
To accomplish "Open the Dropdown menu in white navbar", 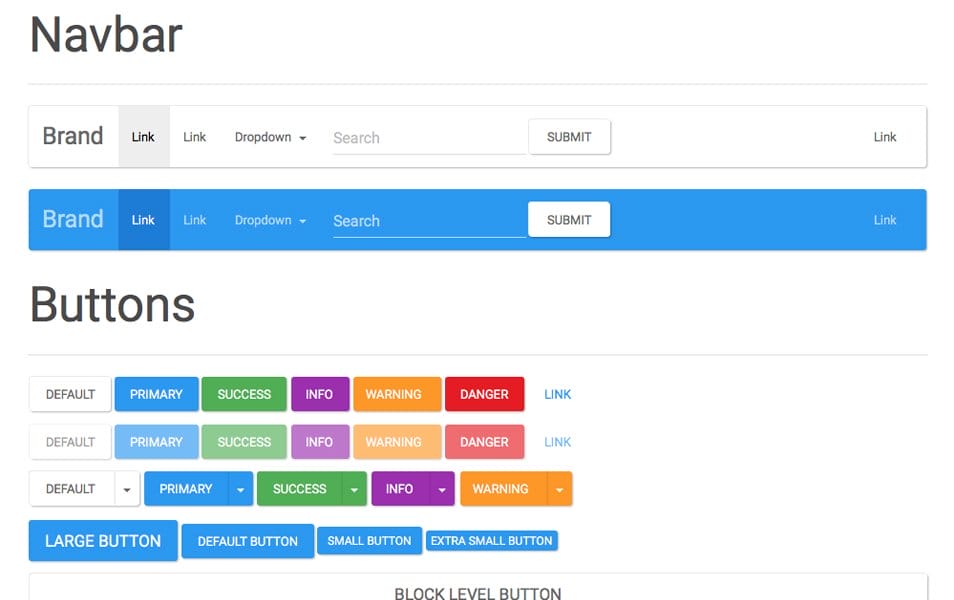I will tap(270, 137).
